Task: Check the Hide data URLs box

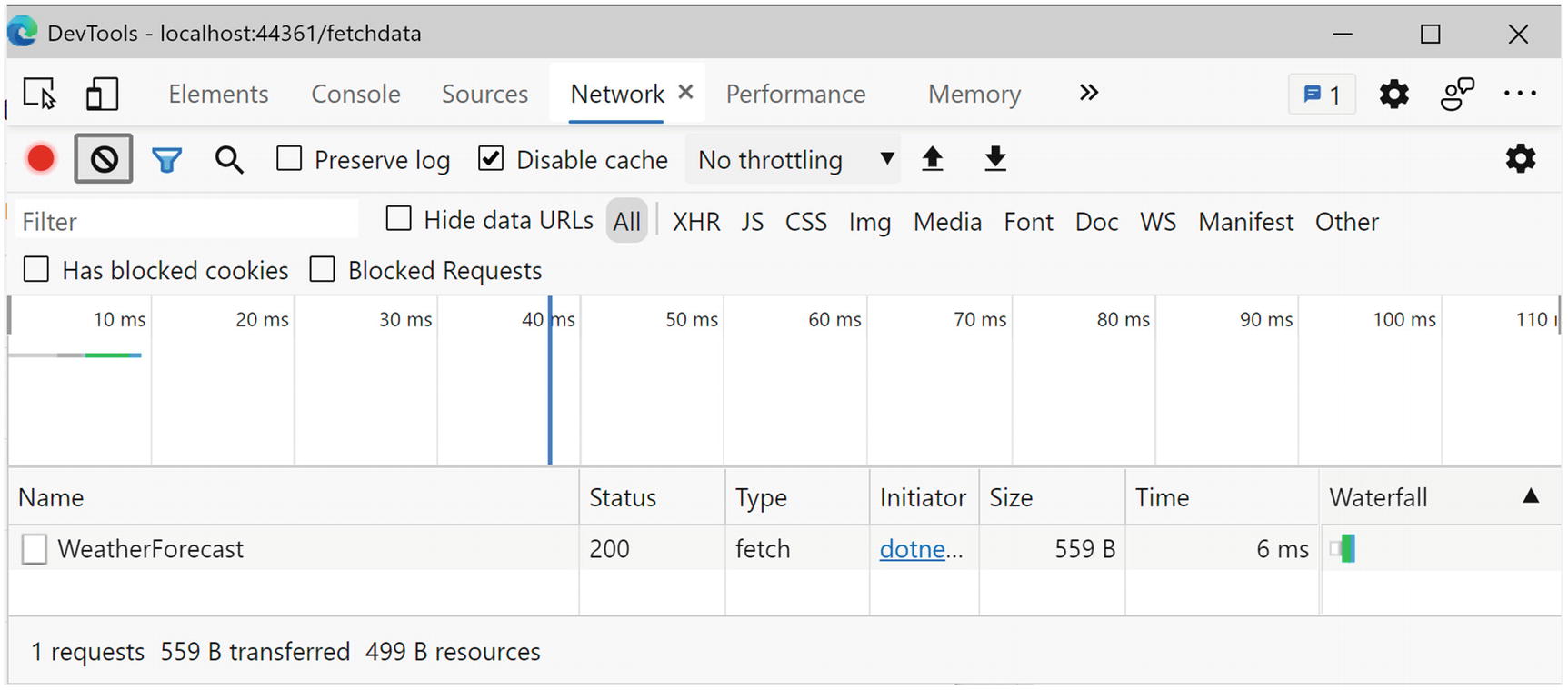Action: coord(398,219)
